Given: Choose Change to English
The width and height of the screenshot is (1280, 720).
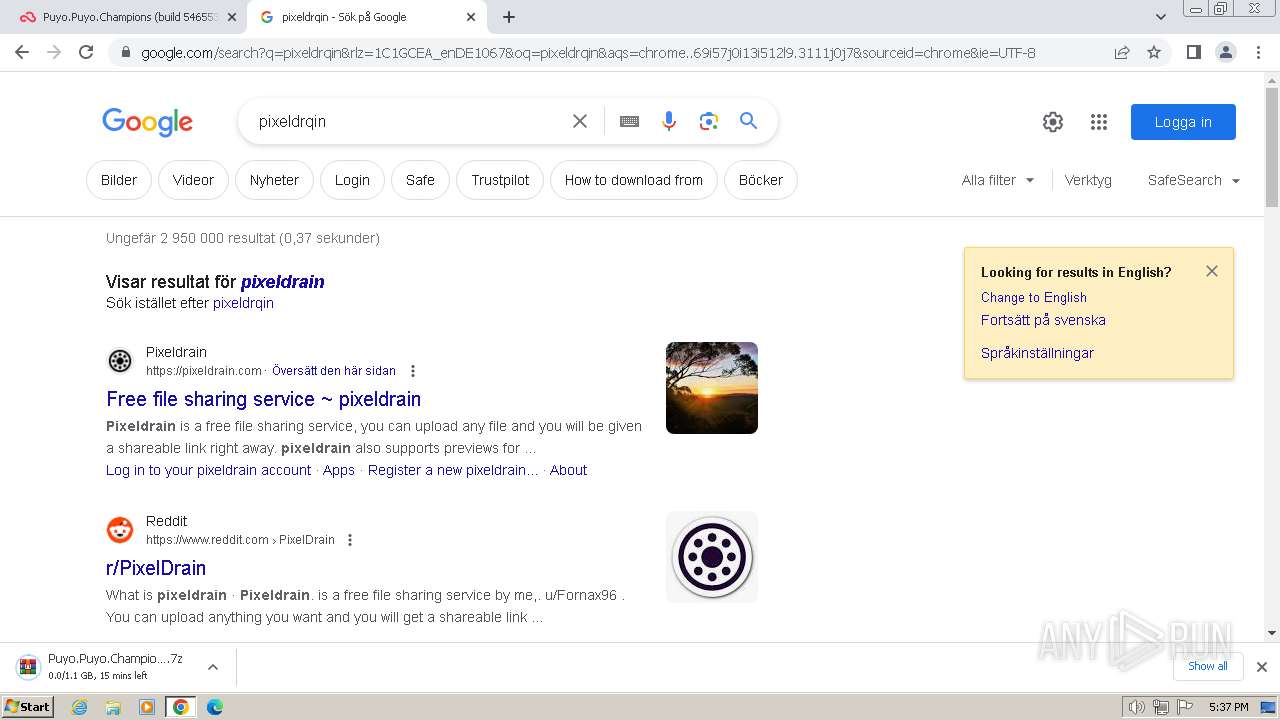Looking at the screenshot, I should (x=1034, y=297).
